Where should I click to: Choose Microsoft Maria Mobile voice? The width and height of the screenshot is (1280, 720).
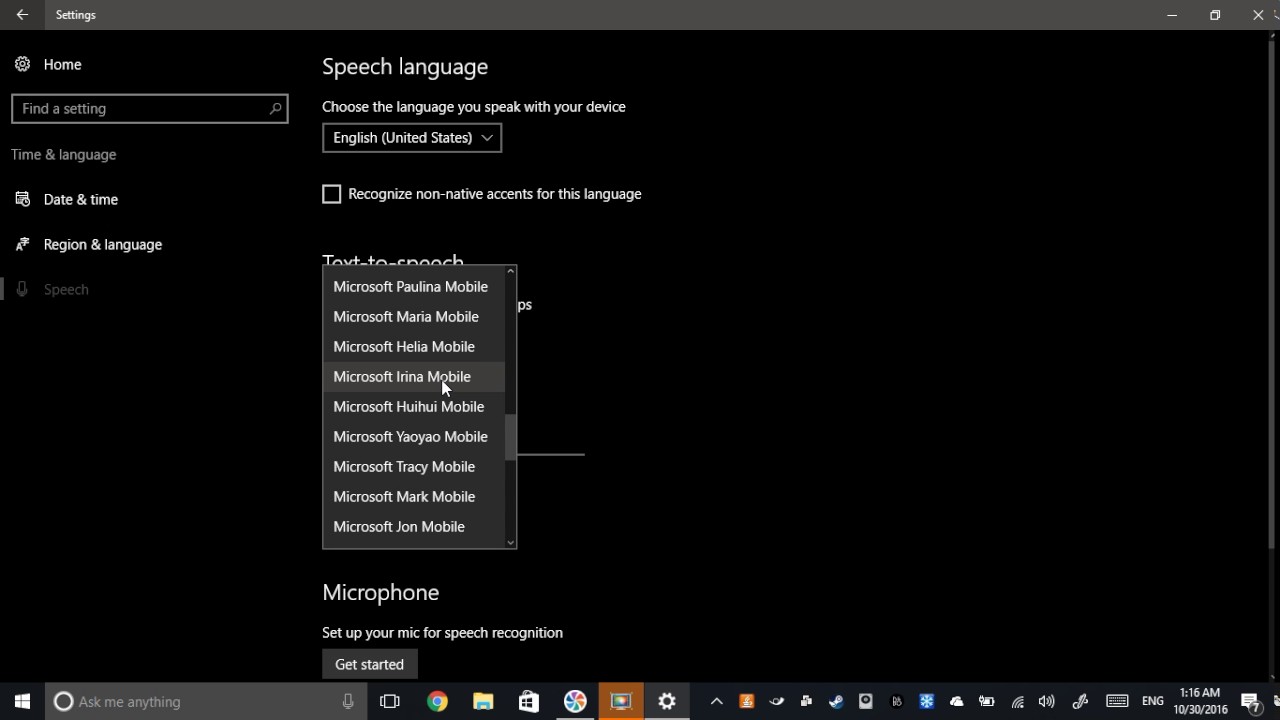414,317
